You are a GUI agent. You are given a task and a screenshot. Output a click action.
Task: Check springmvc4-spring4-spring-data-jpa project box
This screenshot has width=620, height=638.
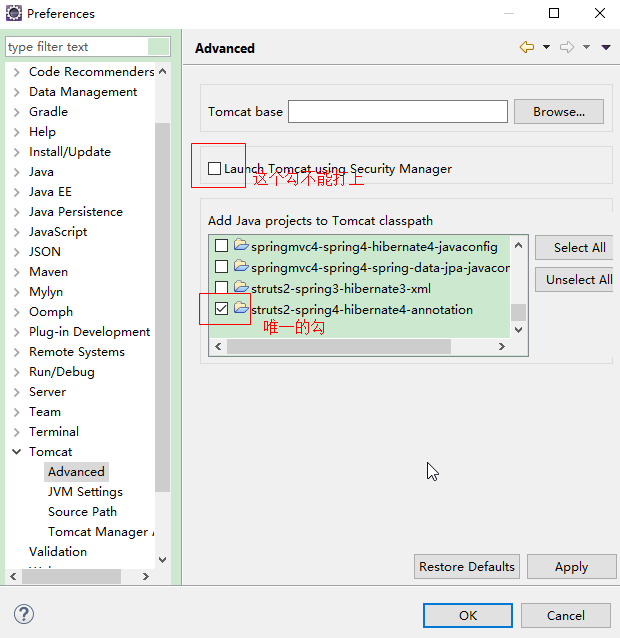pyautogui.click(x=221, y=267)
